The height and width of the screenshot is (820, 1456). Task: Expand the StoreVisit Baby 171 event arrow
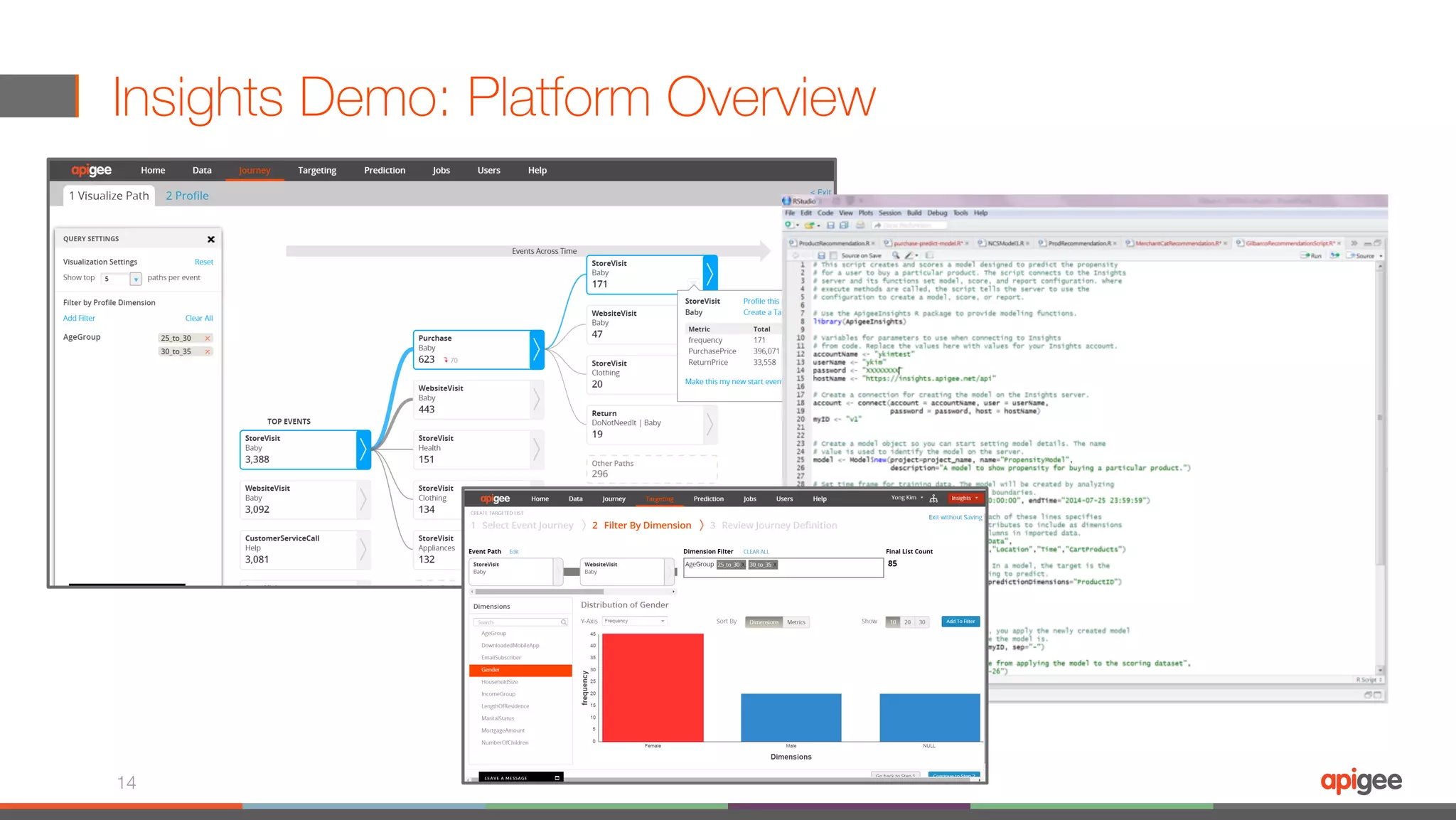(710, 274)
